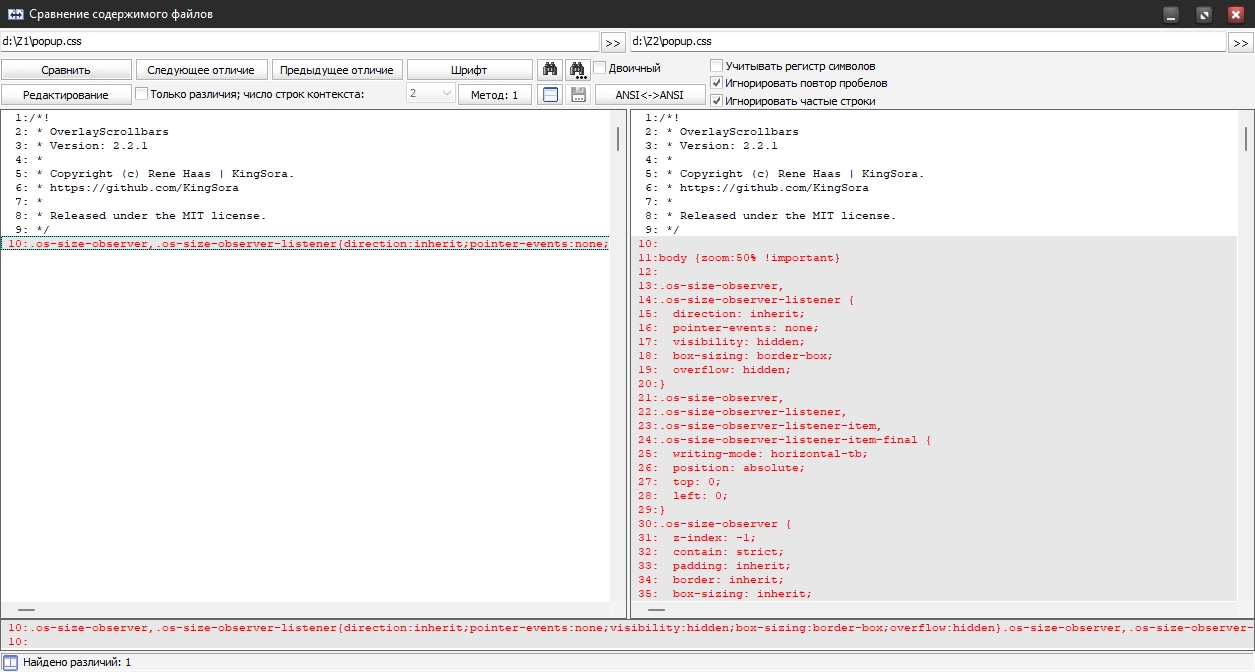Go to Следующее отличие
The width and height of the screenshot is (1255, 672).
[201, 70]
